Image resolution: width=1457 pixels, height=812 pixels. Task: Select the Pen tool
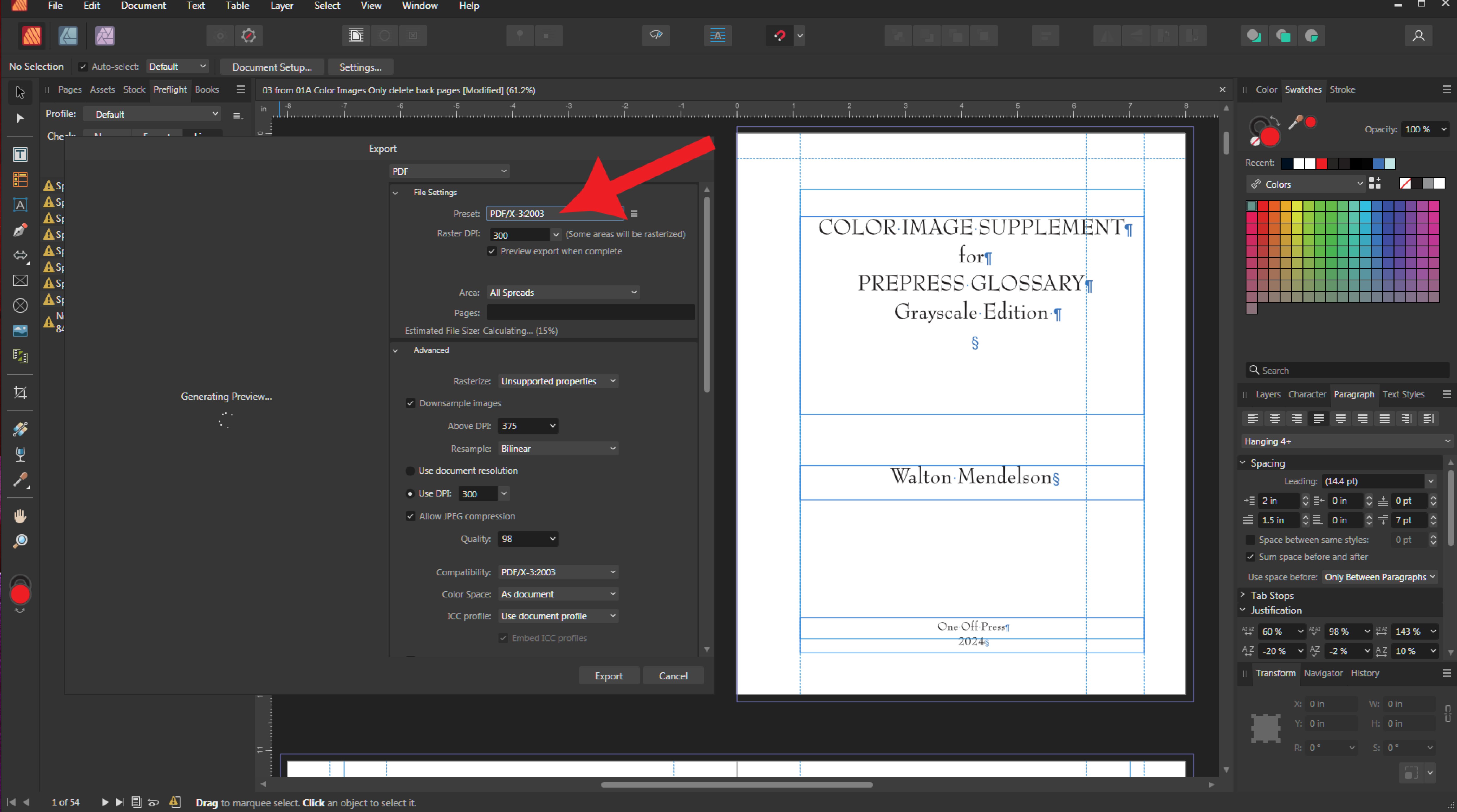20,230
